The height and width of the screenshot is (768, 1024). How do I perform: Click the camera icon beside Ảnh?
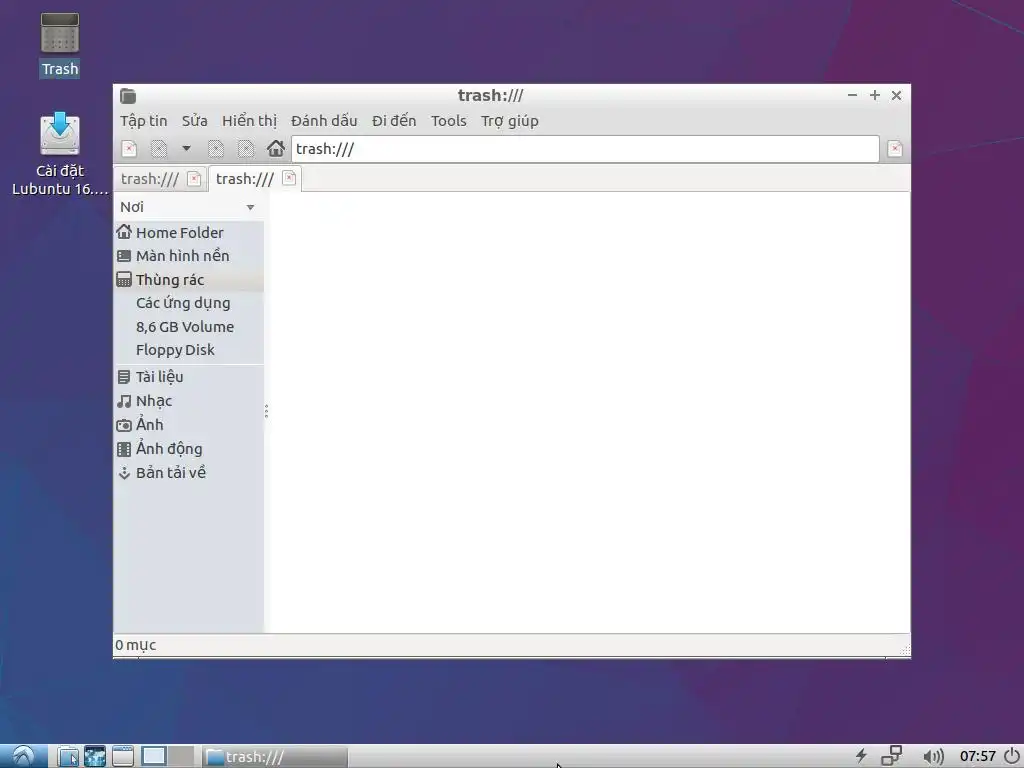pyautogui.click(x=124, y=425)
